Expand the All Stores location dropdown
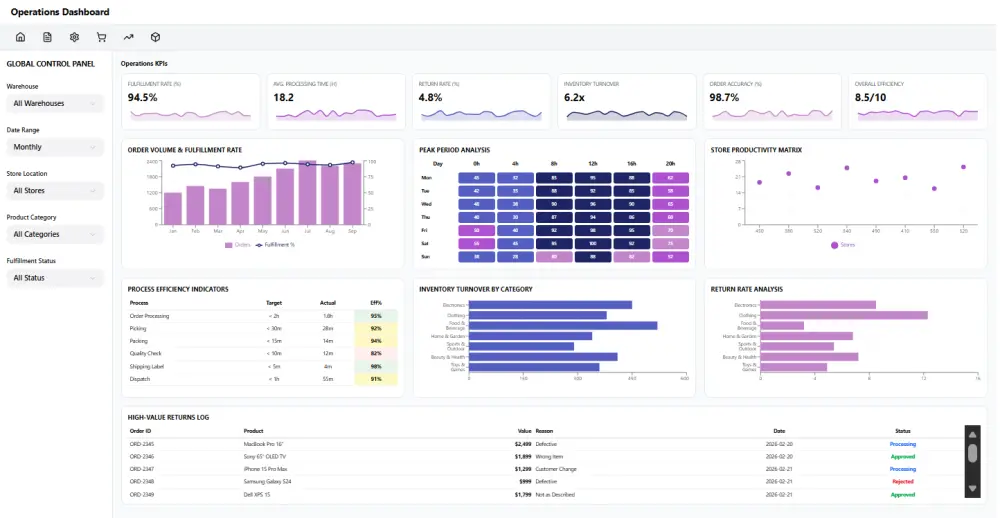The width and height of the screenshot is (1000, 518). coord(55,191)
